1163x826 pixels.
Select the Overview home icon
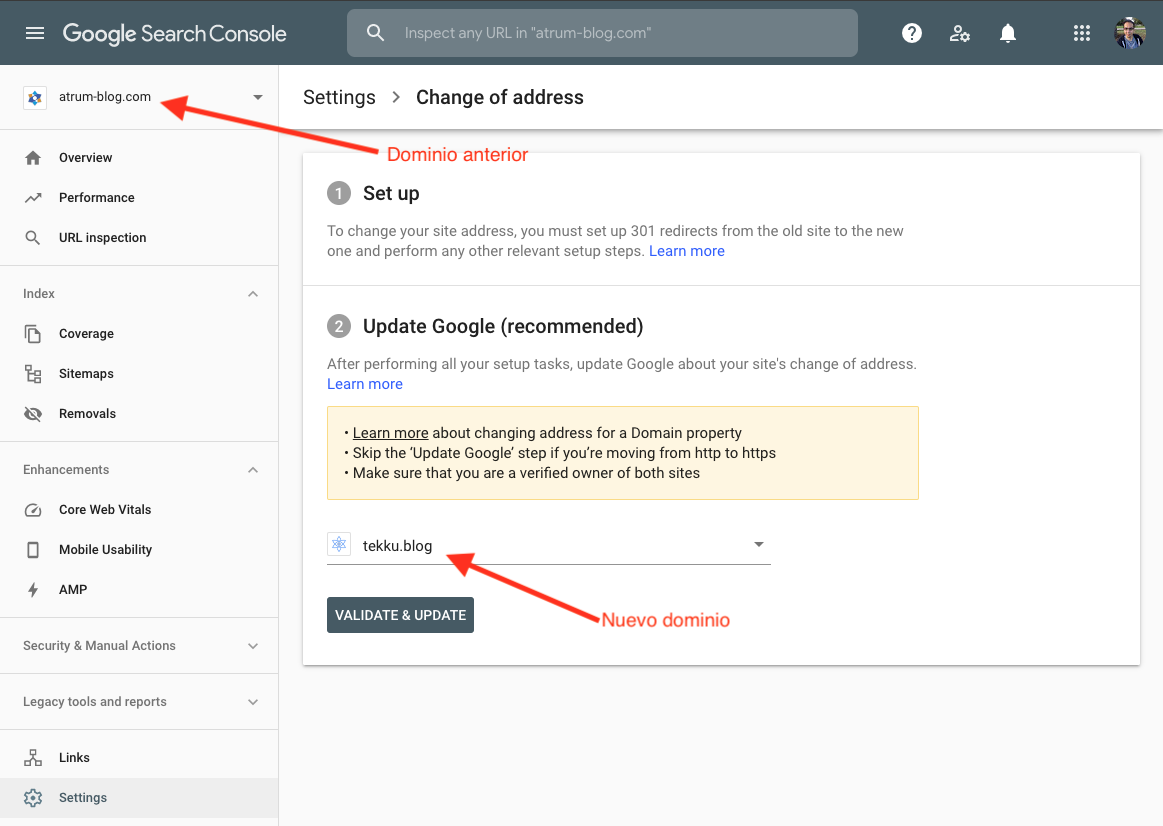click(34, 157)
